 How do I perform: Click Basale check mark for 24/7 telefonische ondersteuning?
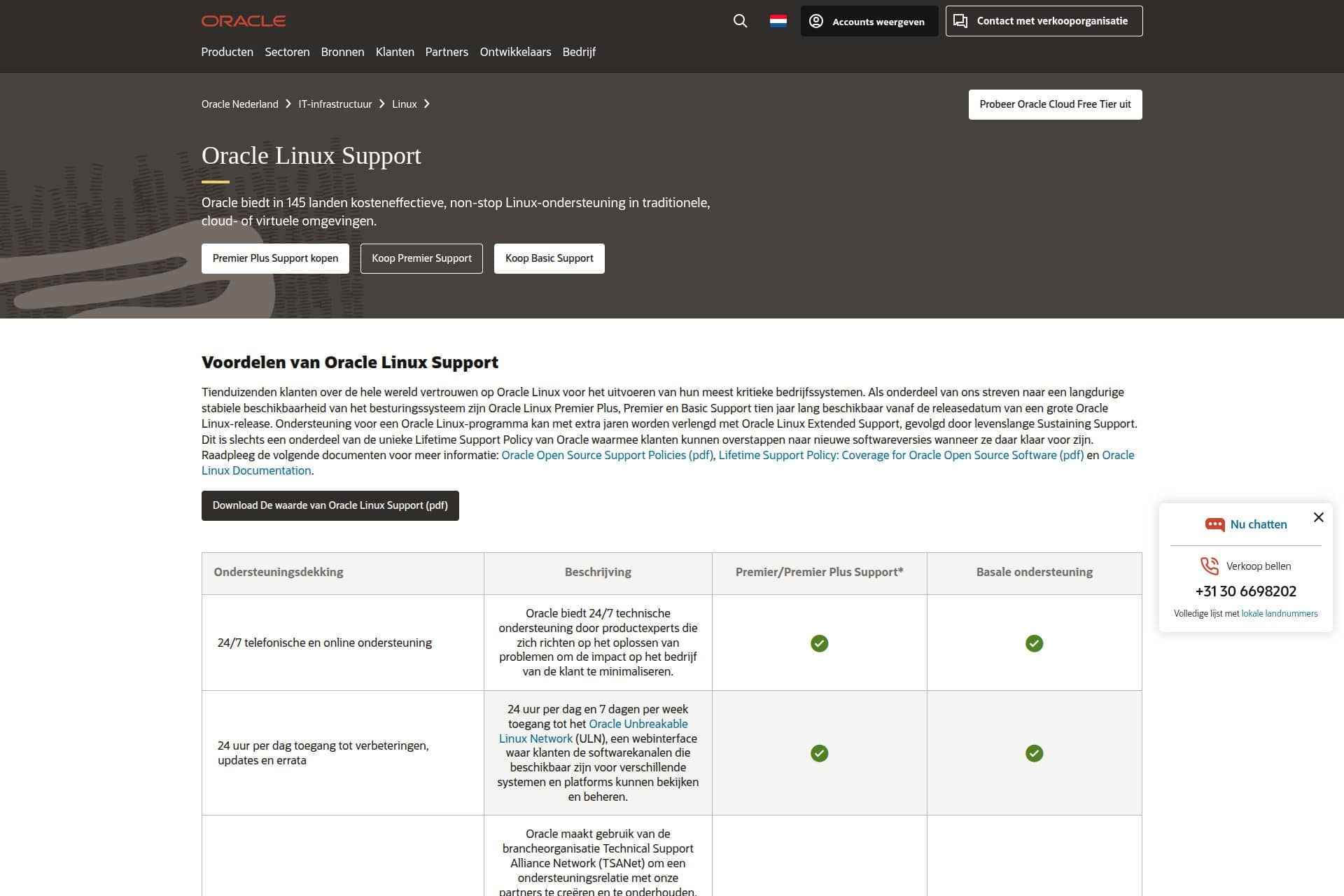(1034, 643)
